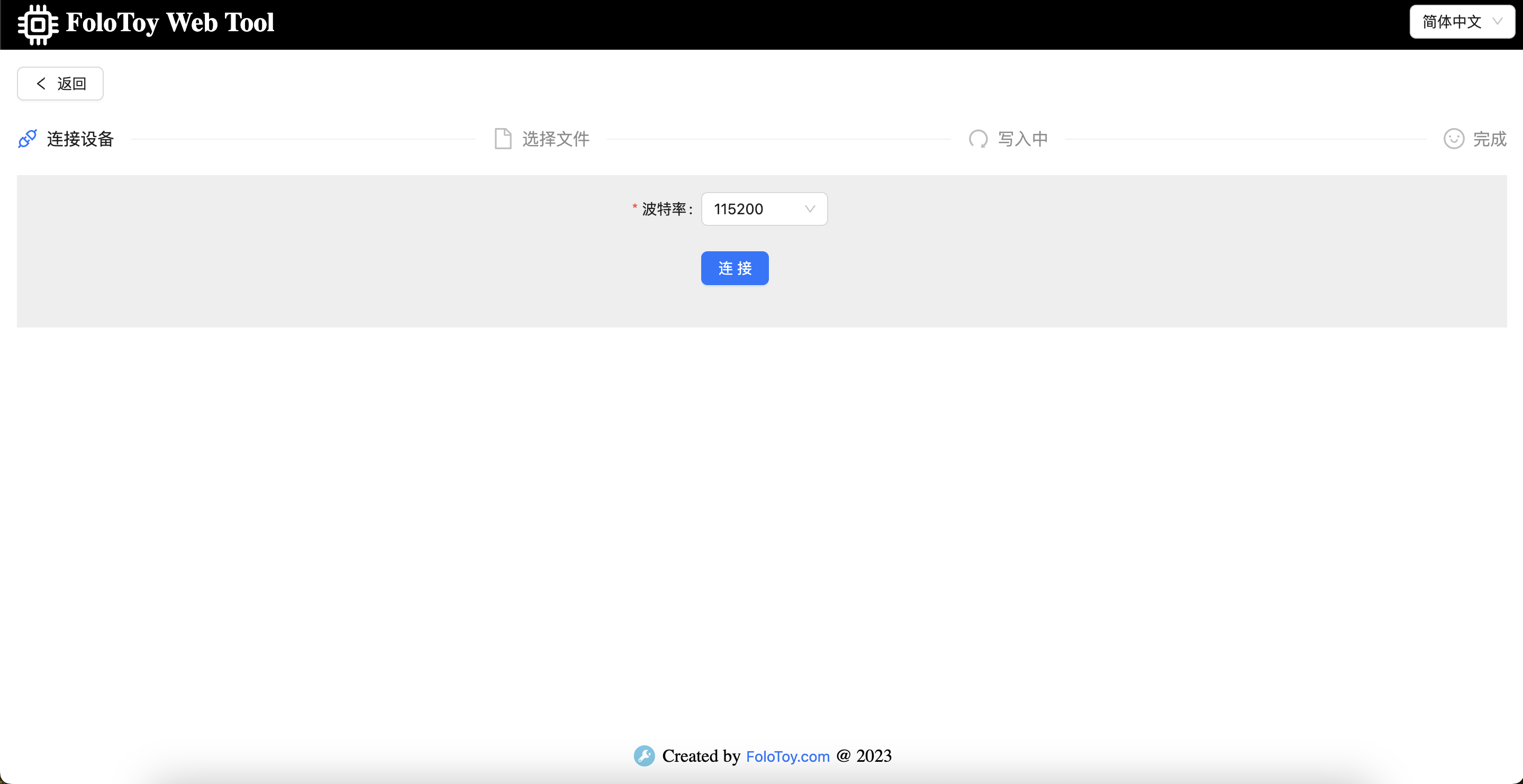Click the loading icon beside 写入中
The width and height of the screenshot is (1523, 784).
978,139
